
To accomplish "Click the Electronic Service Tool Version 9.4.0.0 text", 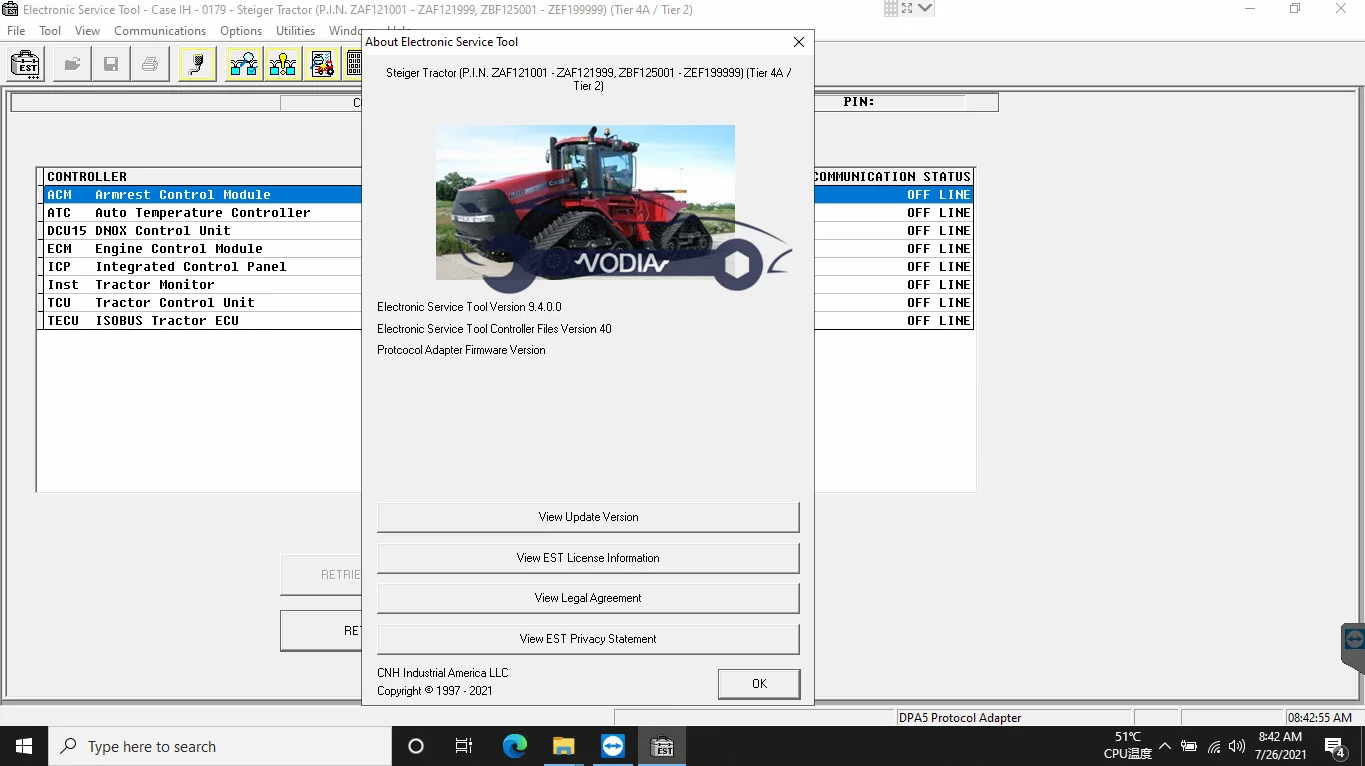I will [469, 307].
